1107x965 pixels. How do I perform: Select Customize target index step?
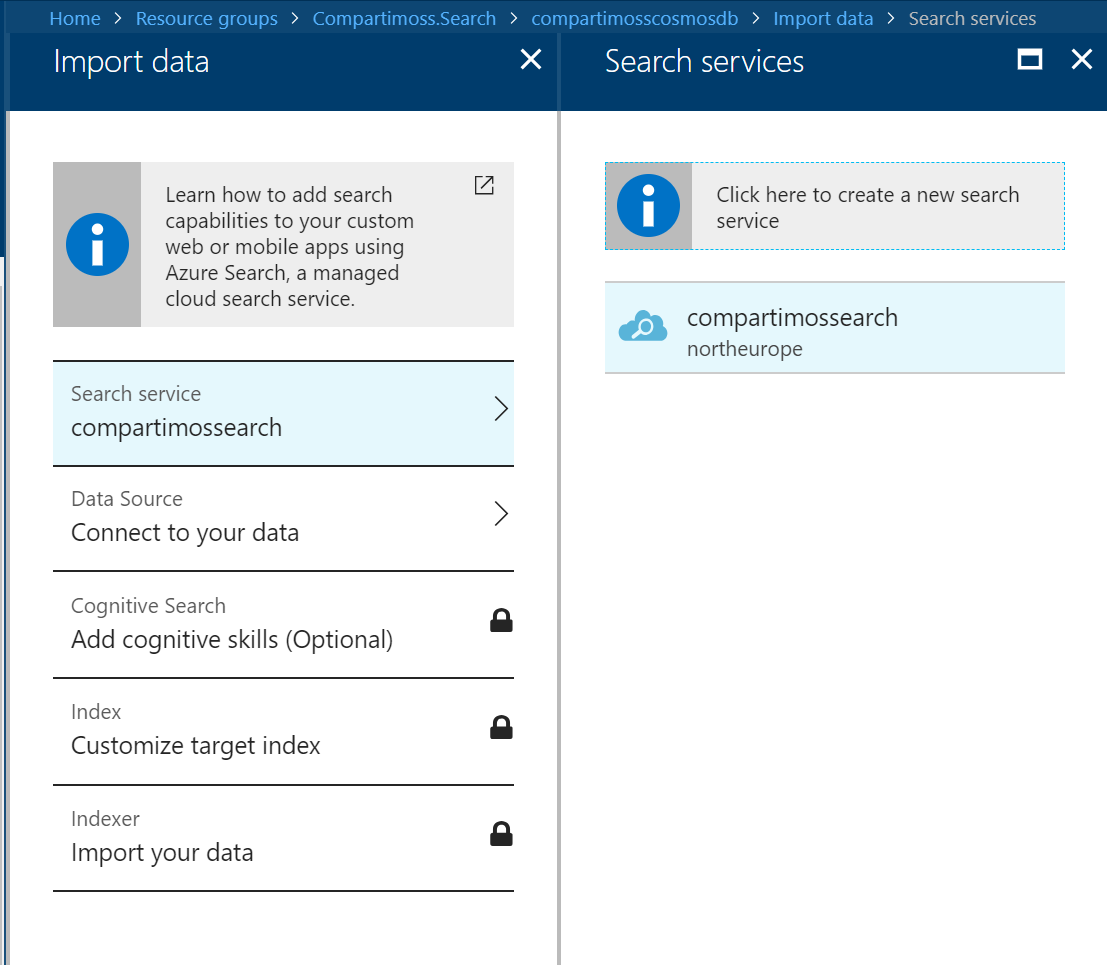(x=283, y=731)
